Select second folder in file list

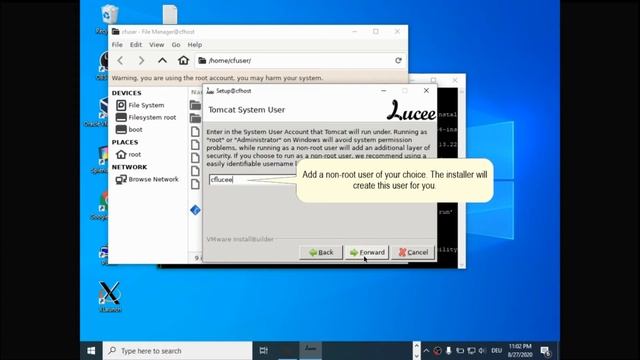[195, 118]
